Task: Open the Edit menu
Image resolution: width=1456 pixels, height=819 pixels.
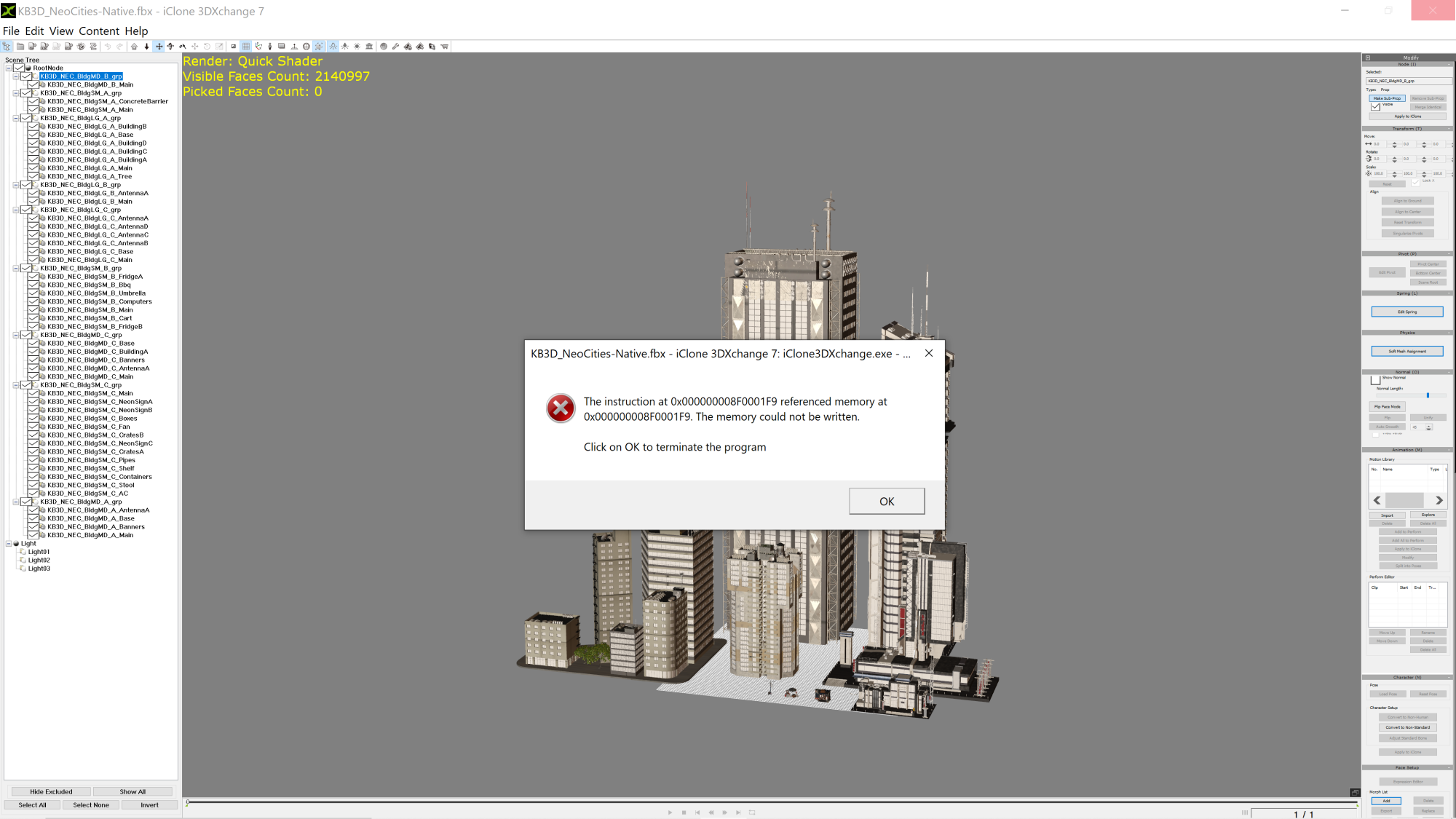Action: click(34, 31)
